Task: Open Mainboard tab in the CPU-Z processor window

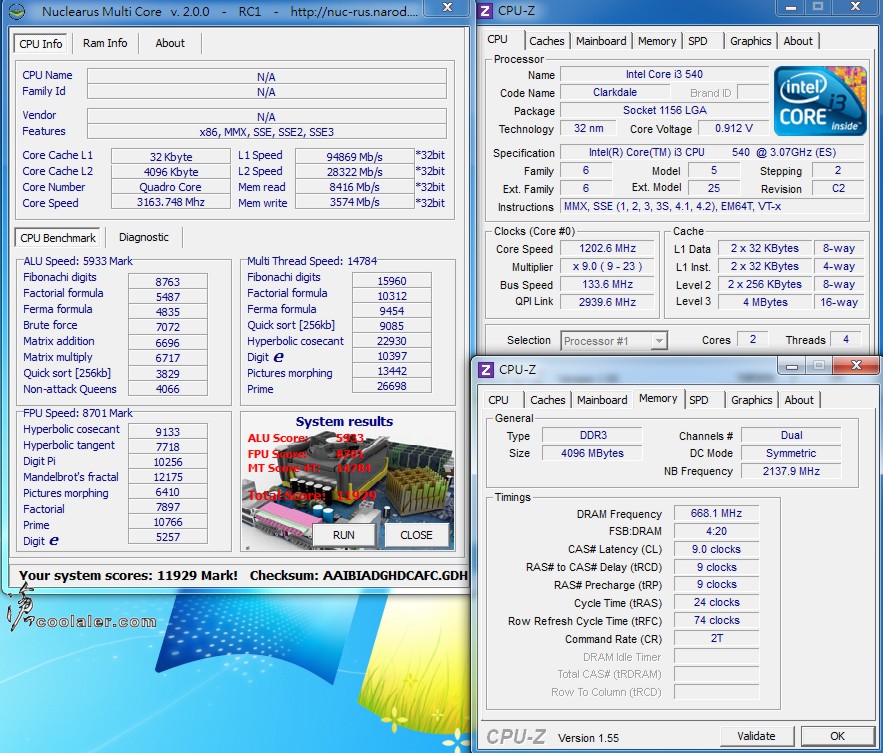Action: (601, 41)
